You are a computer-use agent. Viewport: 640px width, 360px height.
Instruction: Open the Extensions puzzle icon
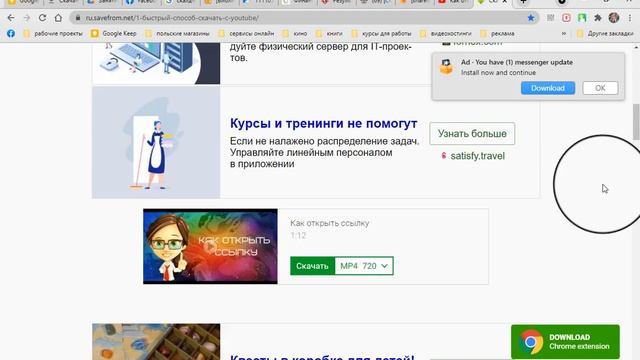click(x=598, y=18)
